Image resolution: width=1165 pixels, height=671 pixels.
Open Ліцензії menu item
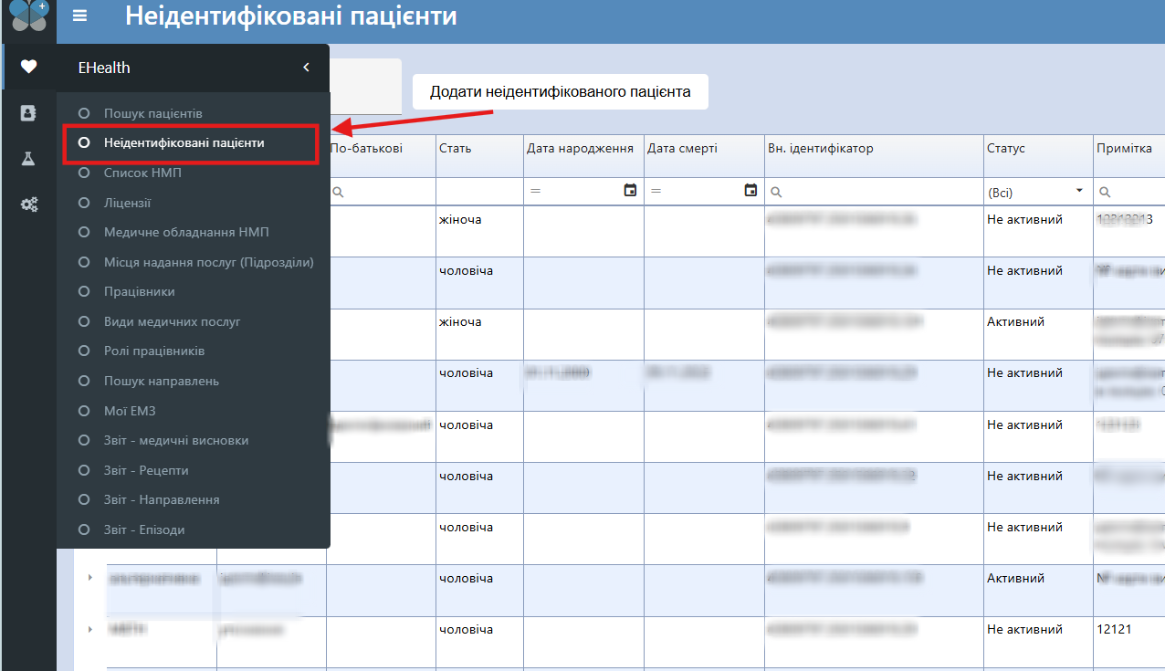point(127,202)
